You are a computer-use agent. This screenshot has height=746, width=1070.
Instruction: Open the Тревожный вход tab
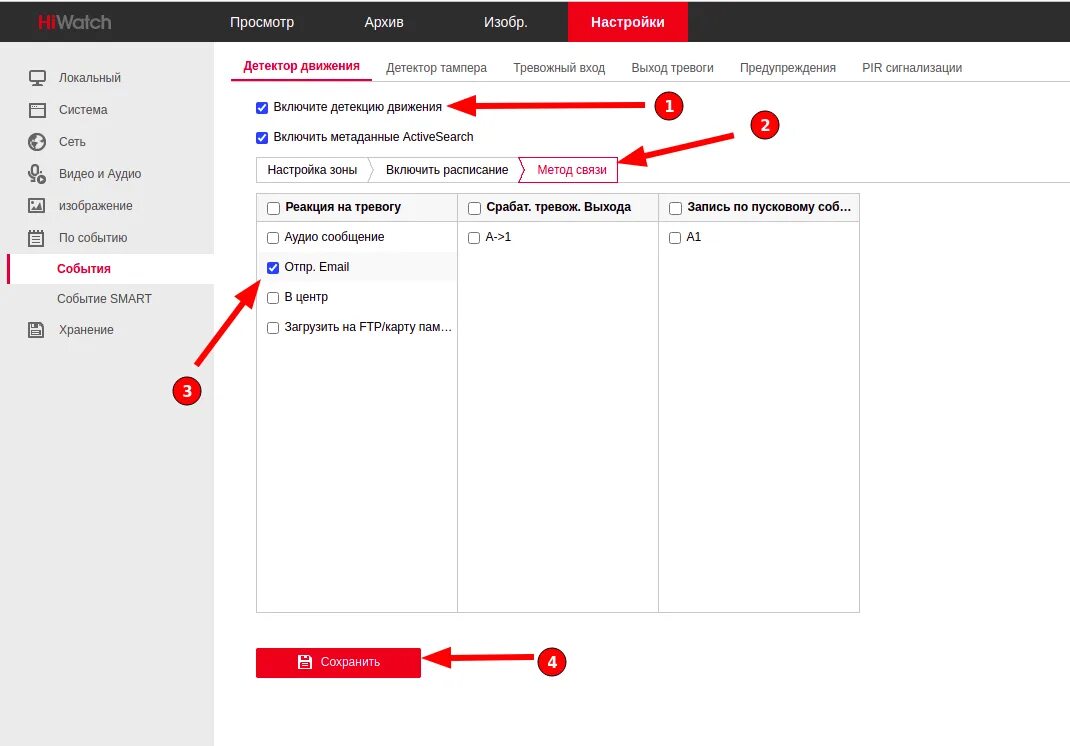pos(559,68)
